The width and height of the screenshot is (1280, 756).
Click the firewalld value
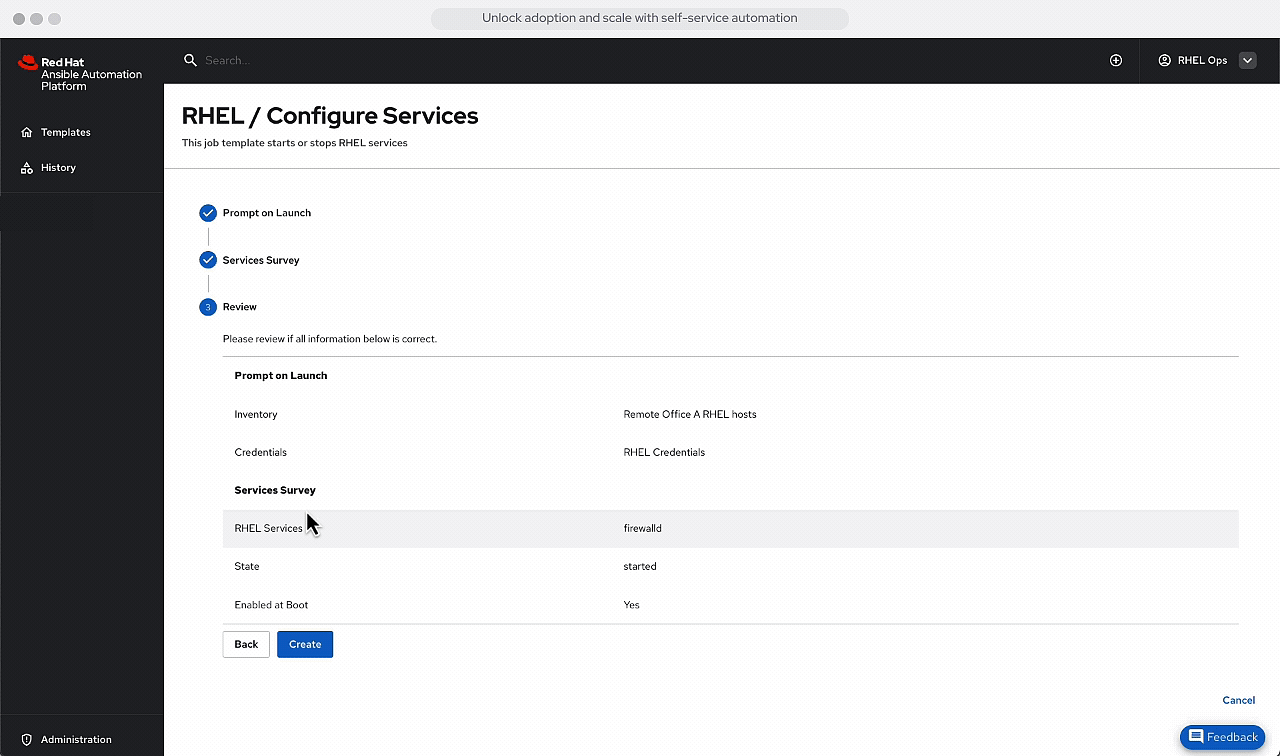tap(642, 528)
